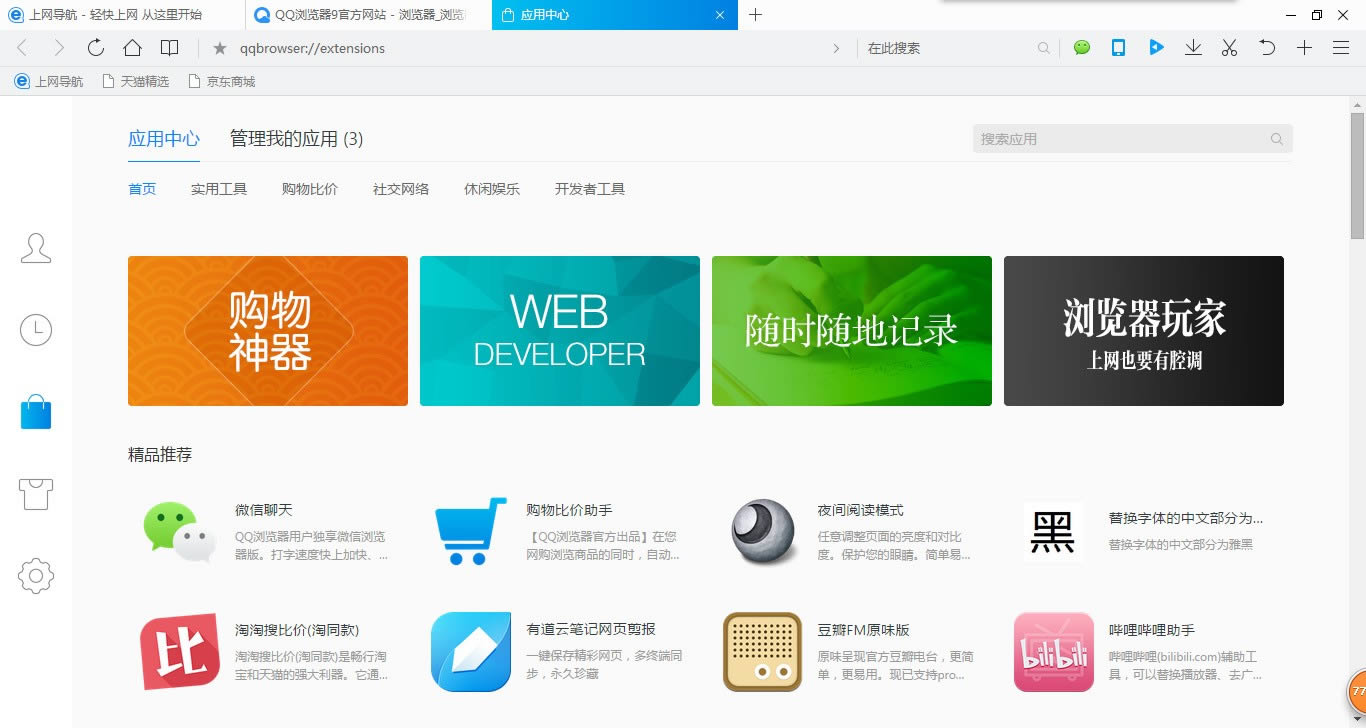Click the sidebar skin shirt icon
This screenshot has width=1366, height=728.
[36, 493]
